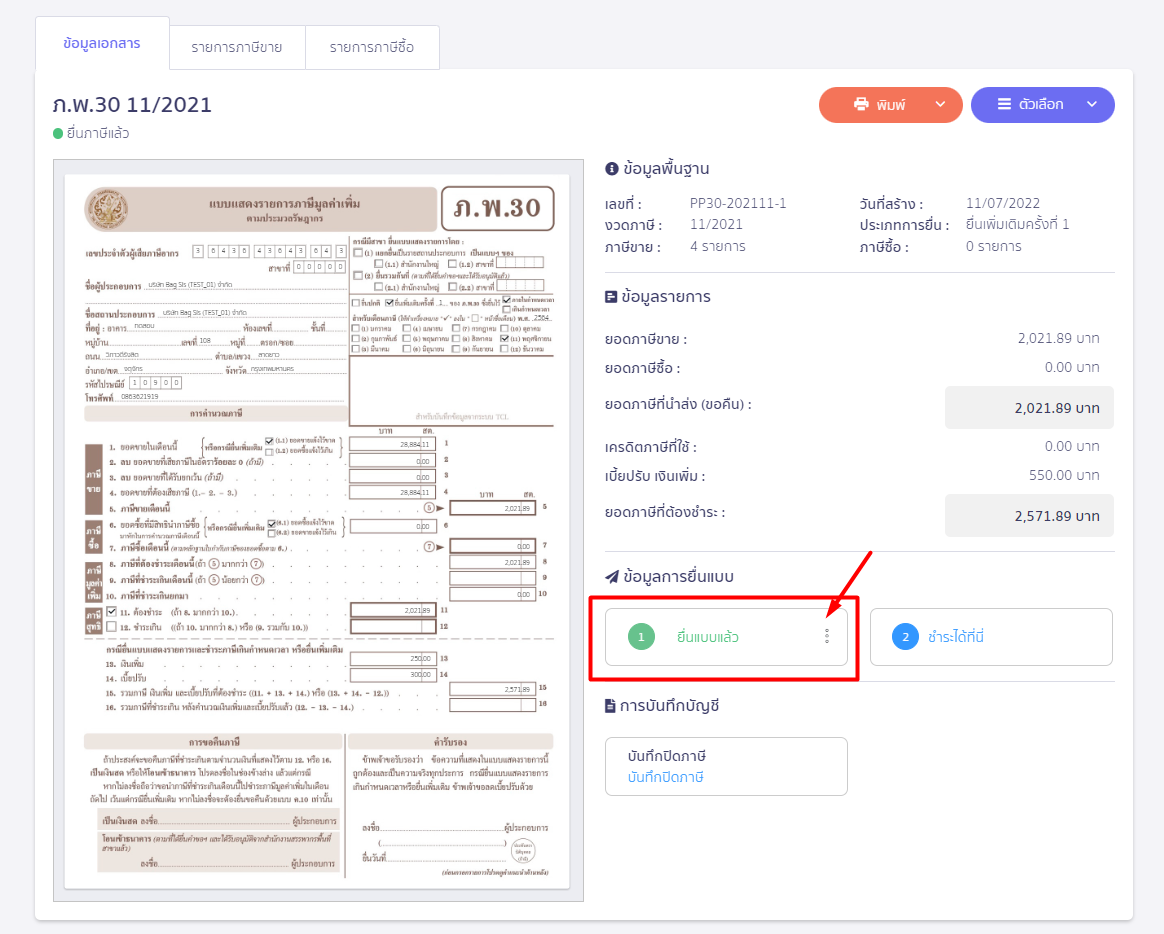This screenshot has width=1164, height=934.
Task: Toggle the ชำระเกิน checkbox on line 12
Action: tap(112, 626)
